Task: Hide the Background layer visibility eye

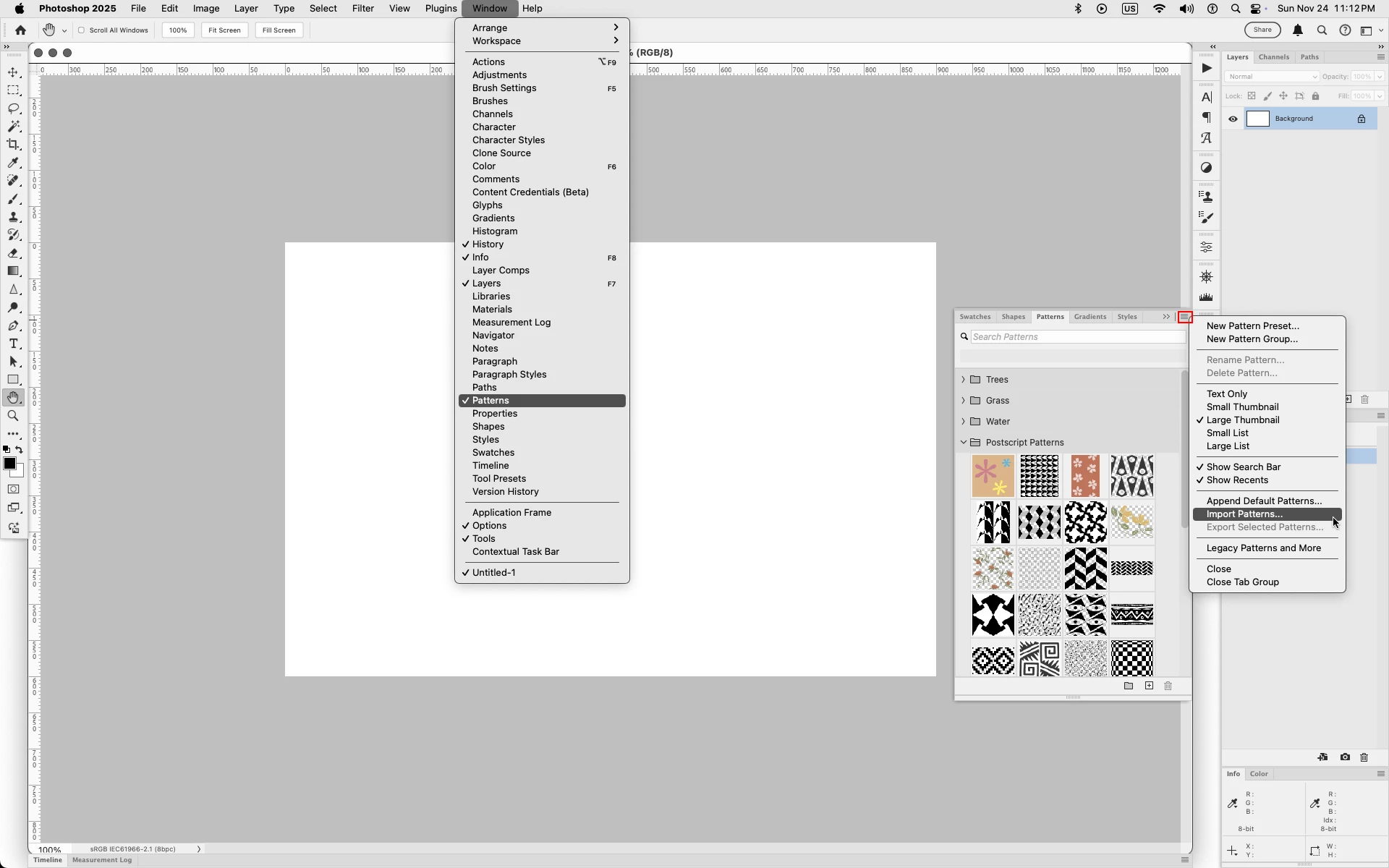Action: tap(1233, 119)
